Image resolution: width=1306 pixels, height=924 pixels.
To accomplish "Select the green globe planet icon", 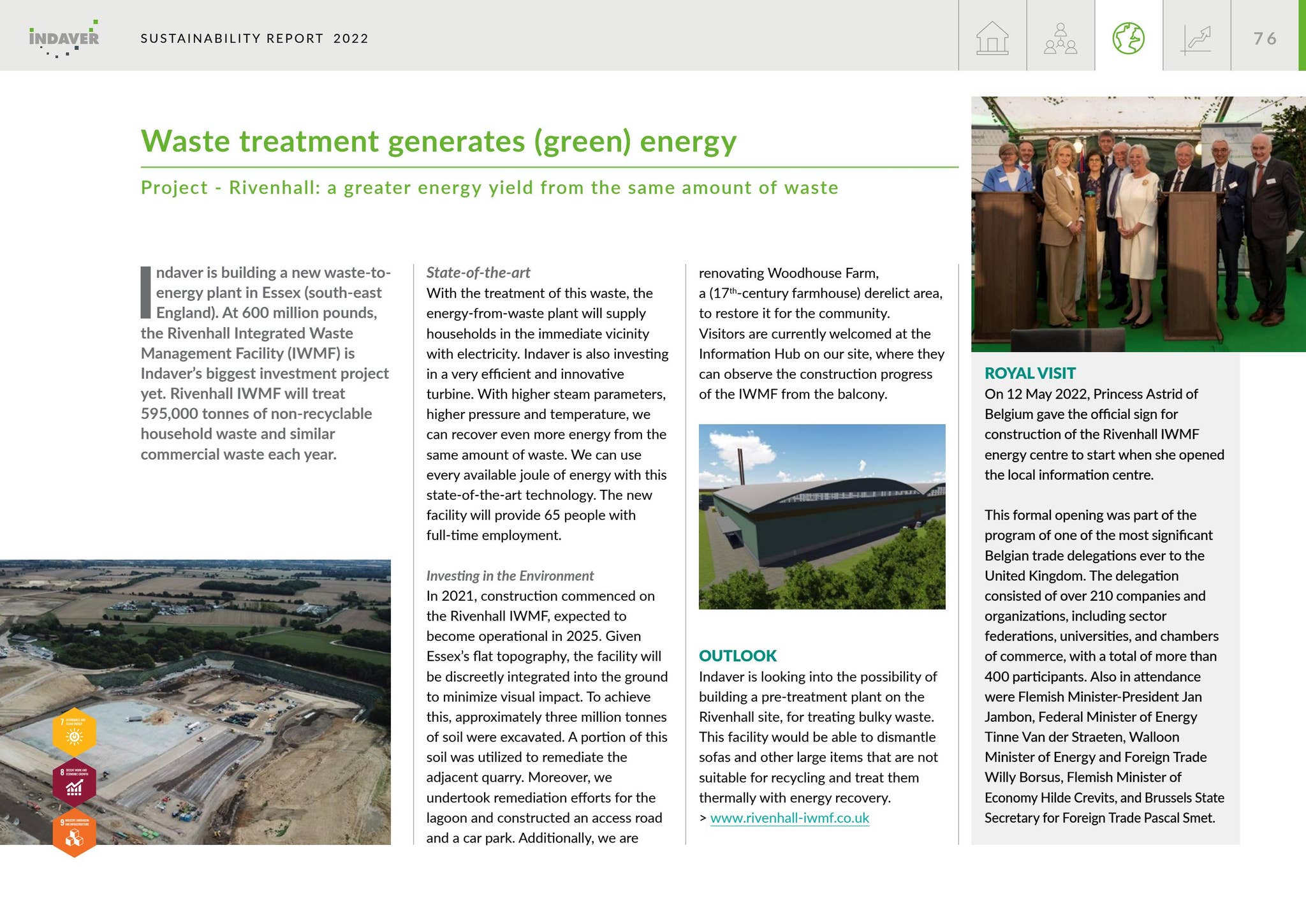I will click(x=1128, y=38).
